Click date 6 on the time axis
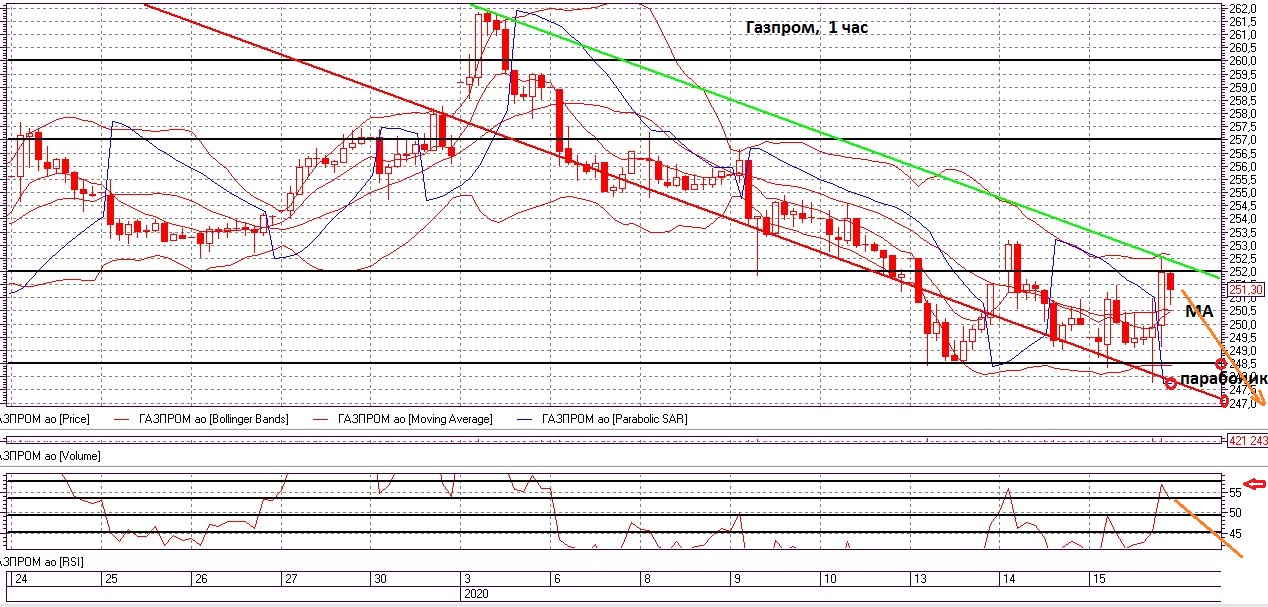The image size is (1268, 607). point(556,580)
